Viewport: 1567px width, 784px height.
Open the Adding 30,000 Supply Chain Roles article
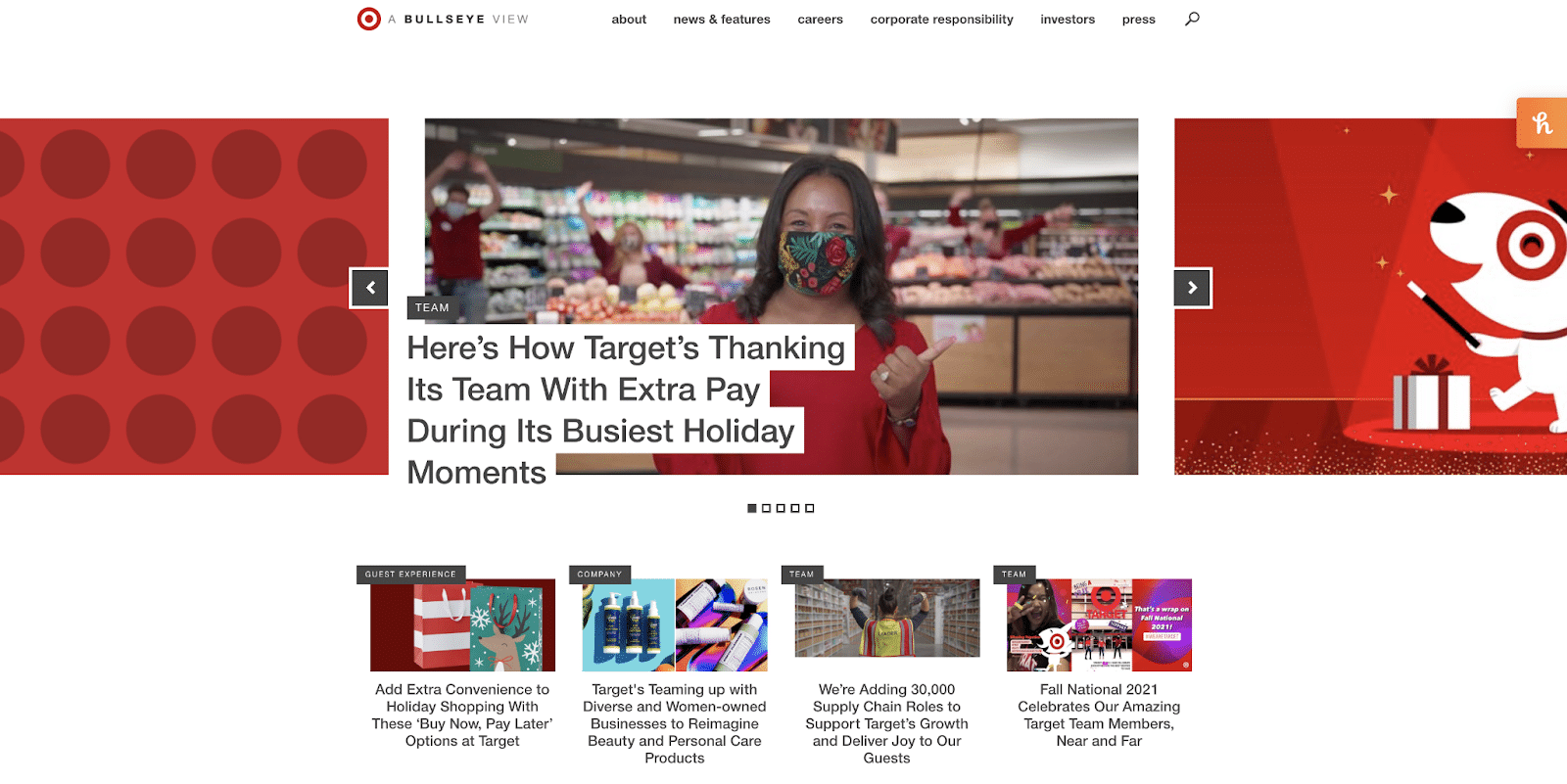(x=887, y=723)
